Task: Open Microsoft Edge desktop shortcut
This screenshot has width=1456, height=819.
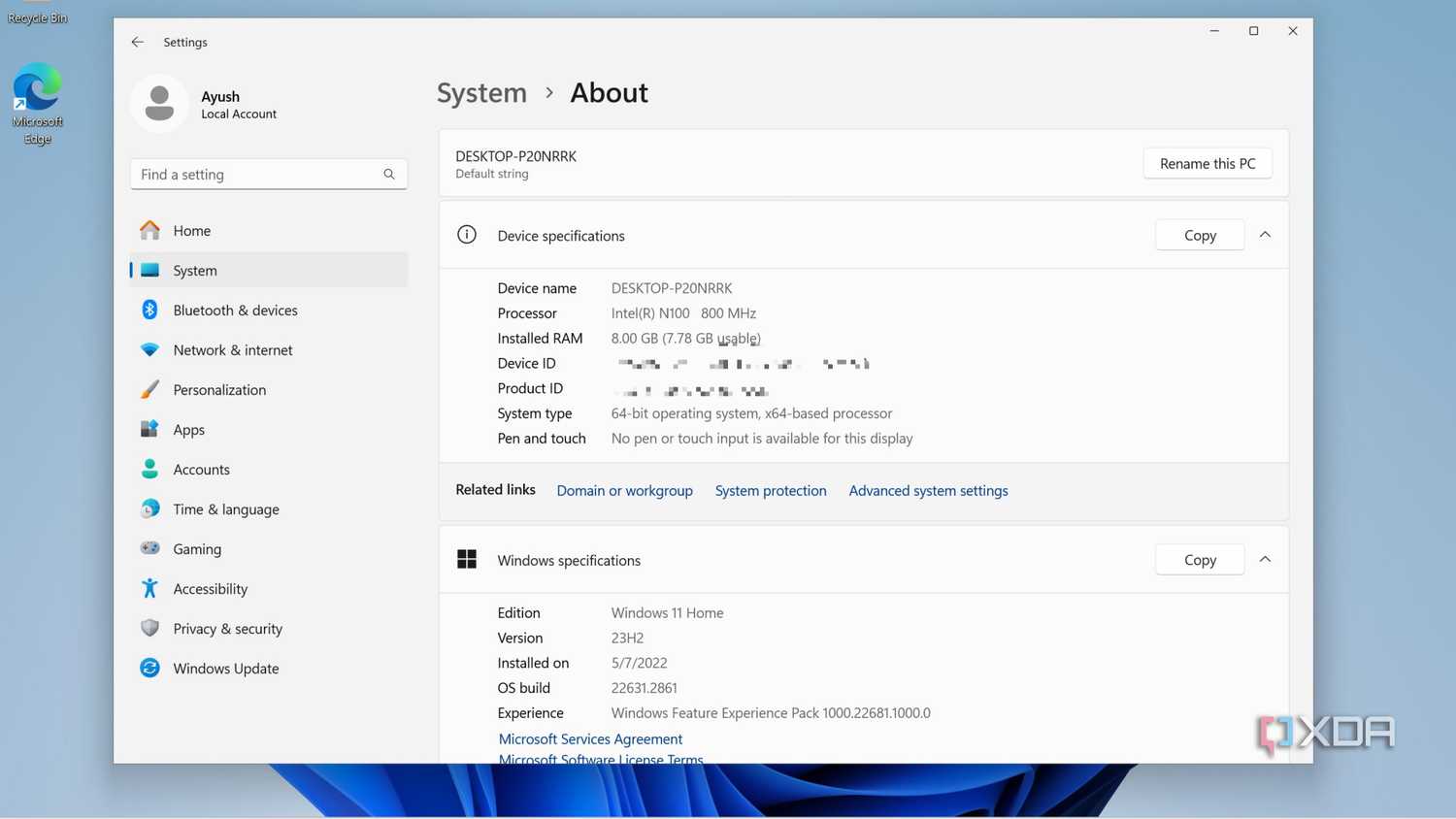Action: click(x=37, y=104)
